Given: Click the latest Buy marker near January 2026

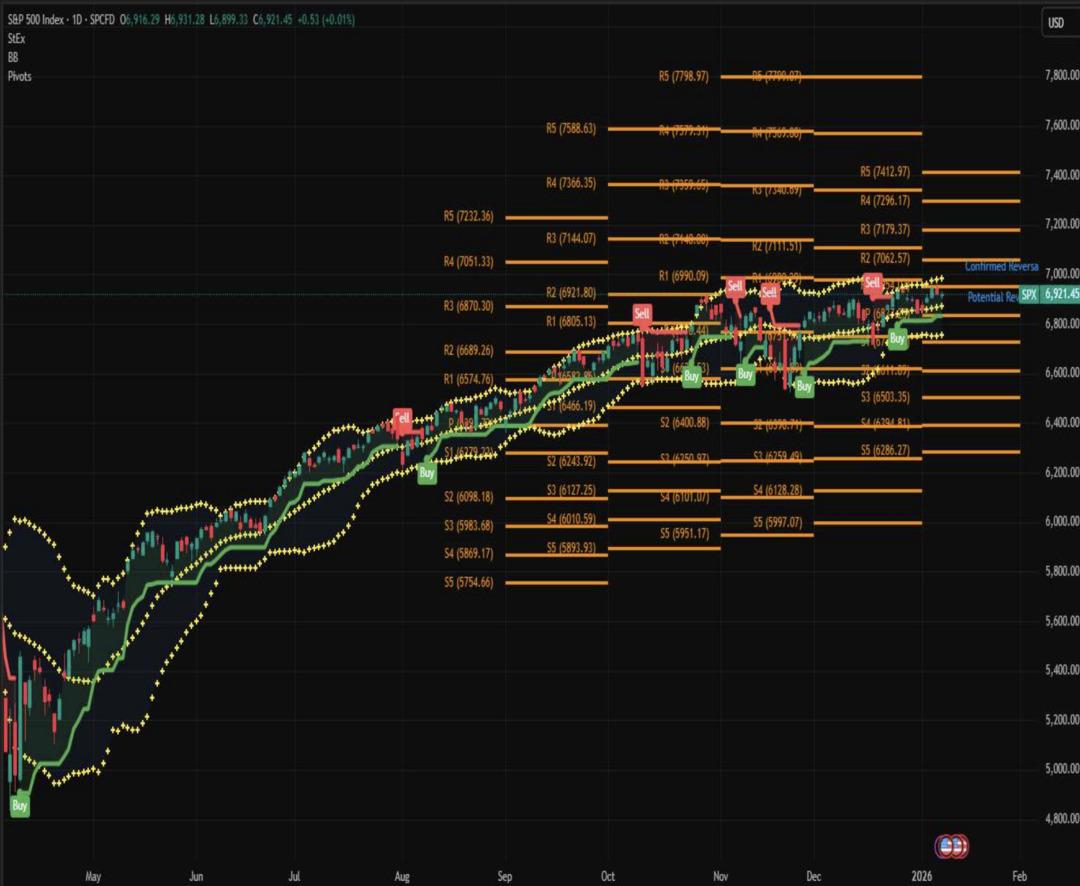Looking at the screenshot, I should point(897,340).
